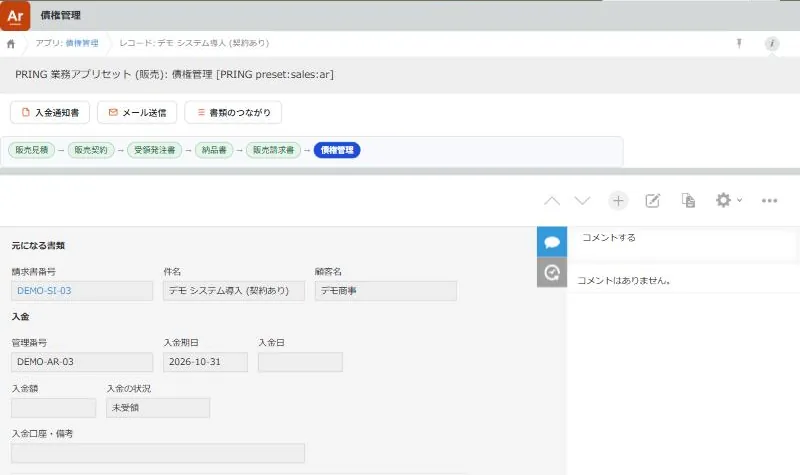
Task: Open the DEMO-SI-03 invoice link
Action: (44, 291)
